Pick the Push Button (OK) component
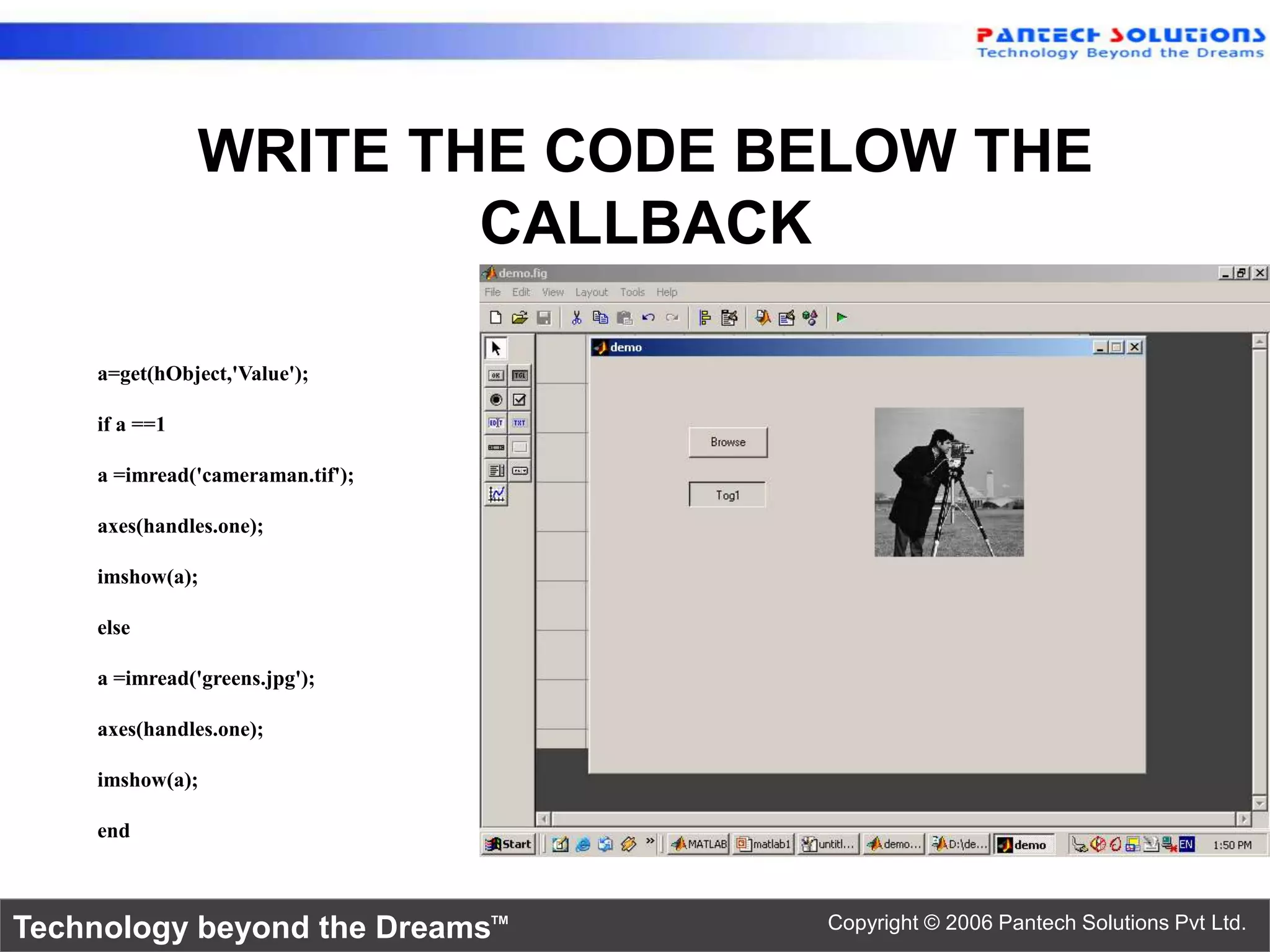The width and height of the screenshot is (1270, 952). (x=495, y=375)
